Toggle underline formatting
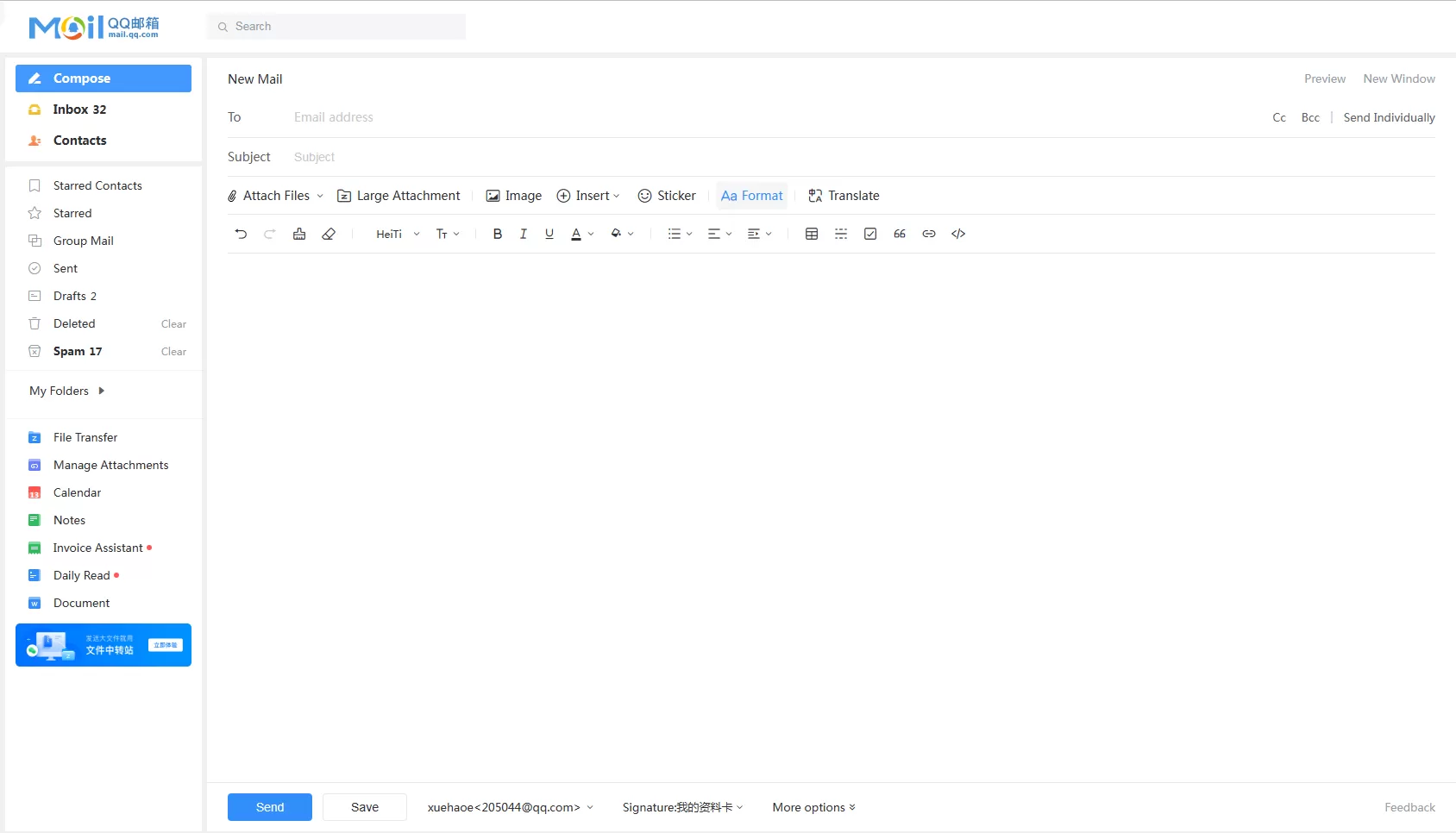 click(x=549, y=234)
